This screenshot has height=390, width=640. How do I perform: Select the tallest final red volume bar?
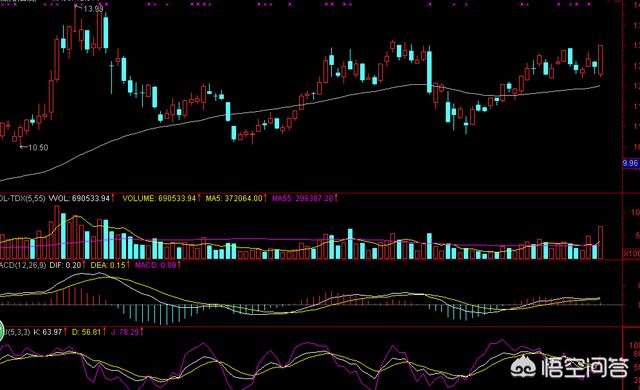pyautogui.click(x=600, y=242)
